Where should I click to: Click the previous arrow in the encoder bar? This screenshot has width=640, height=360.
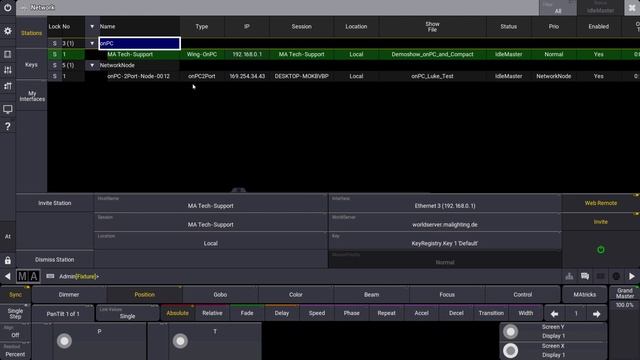click(x=554, y=314)
